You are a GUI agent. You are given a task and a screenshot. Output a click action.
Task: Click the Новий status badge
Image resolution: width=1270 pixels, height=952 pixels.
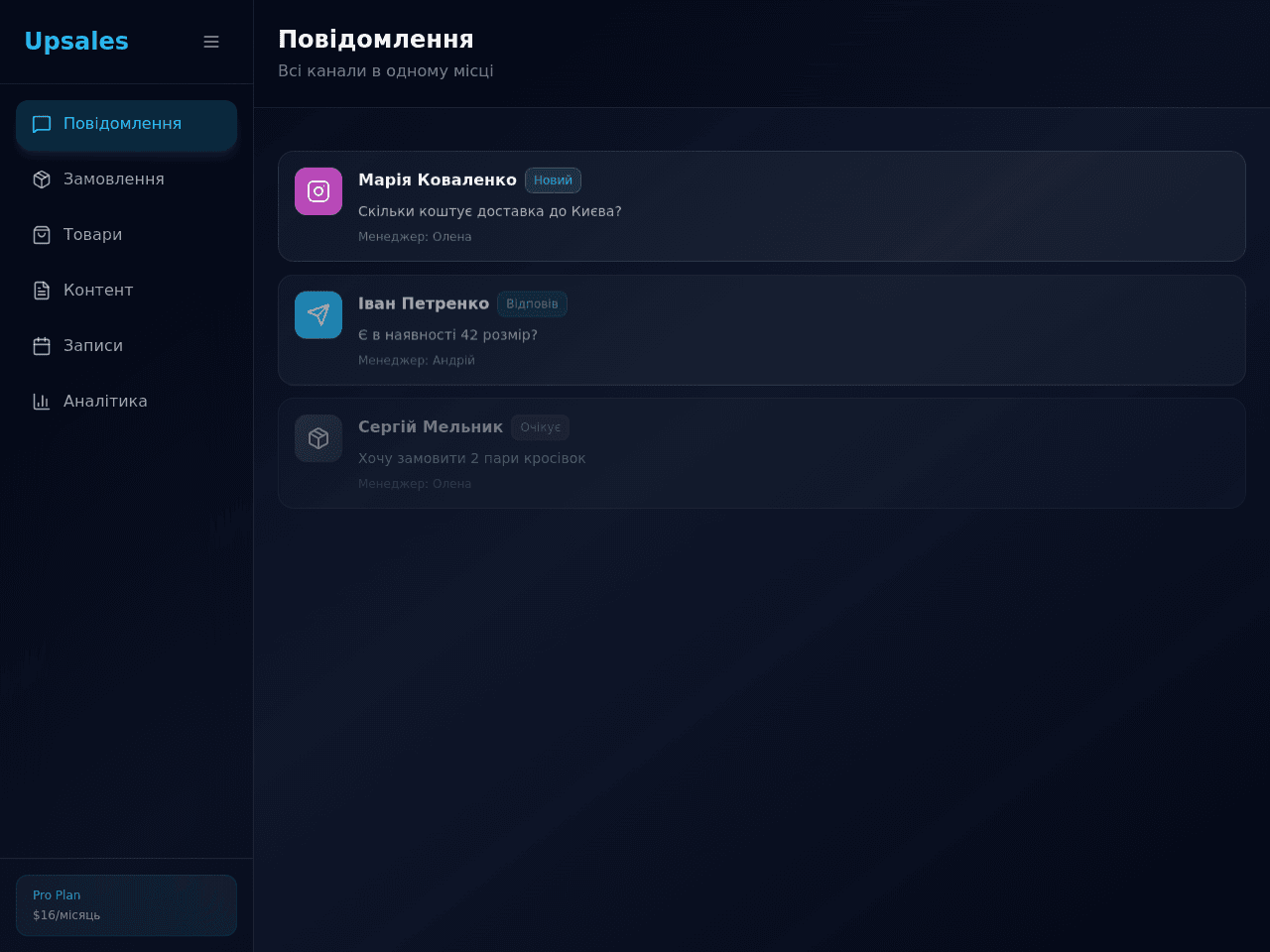(553, 180)
